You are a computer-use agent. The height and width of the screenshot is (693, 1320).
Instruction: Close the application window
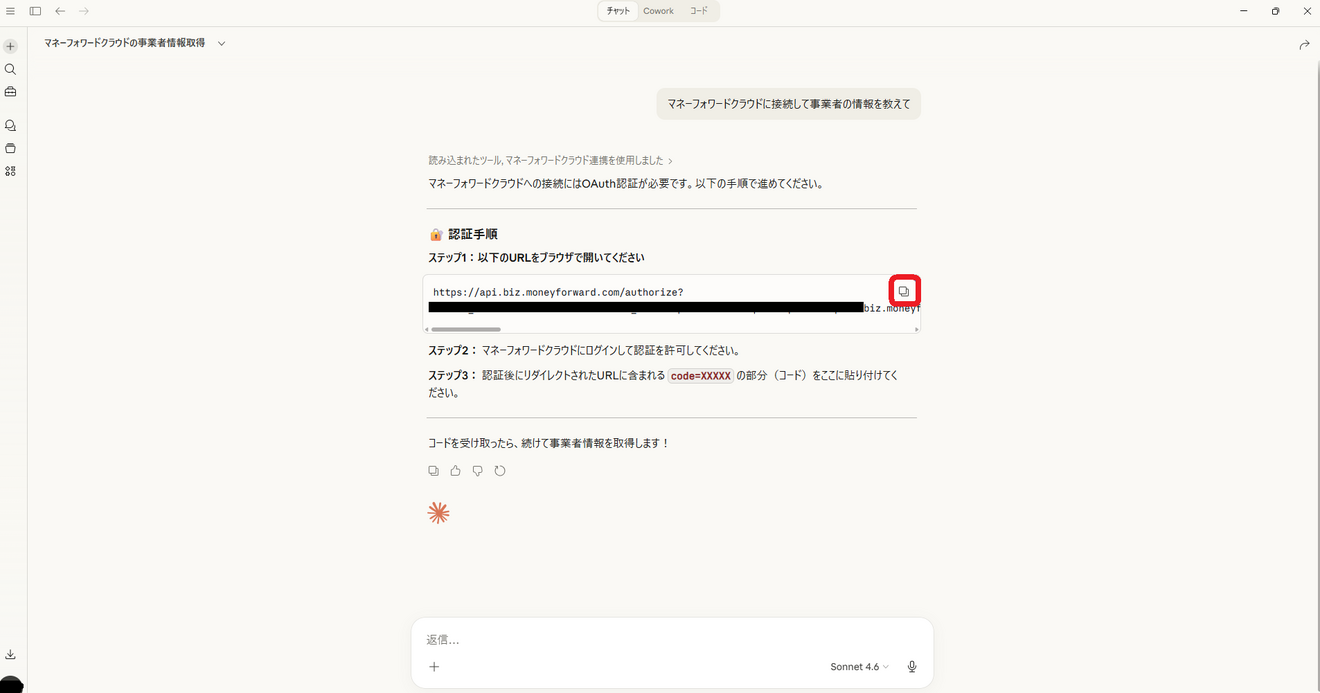[x=1306, y=11]
